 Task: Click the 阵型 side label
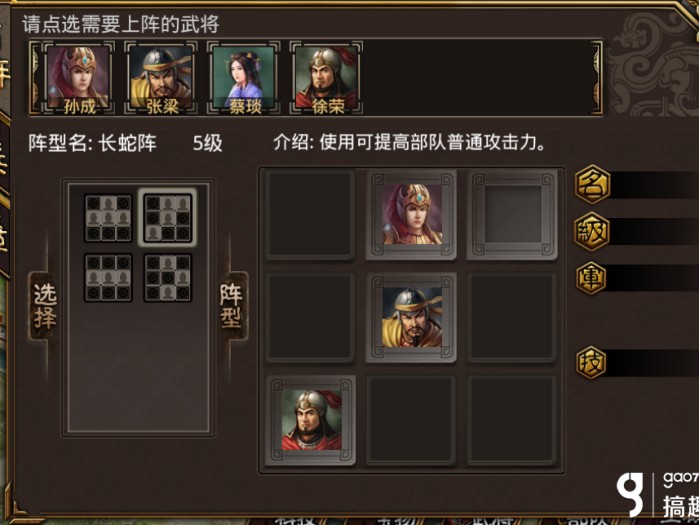[x=231, y=306]
